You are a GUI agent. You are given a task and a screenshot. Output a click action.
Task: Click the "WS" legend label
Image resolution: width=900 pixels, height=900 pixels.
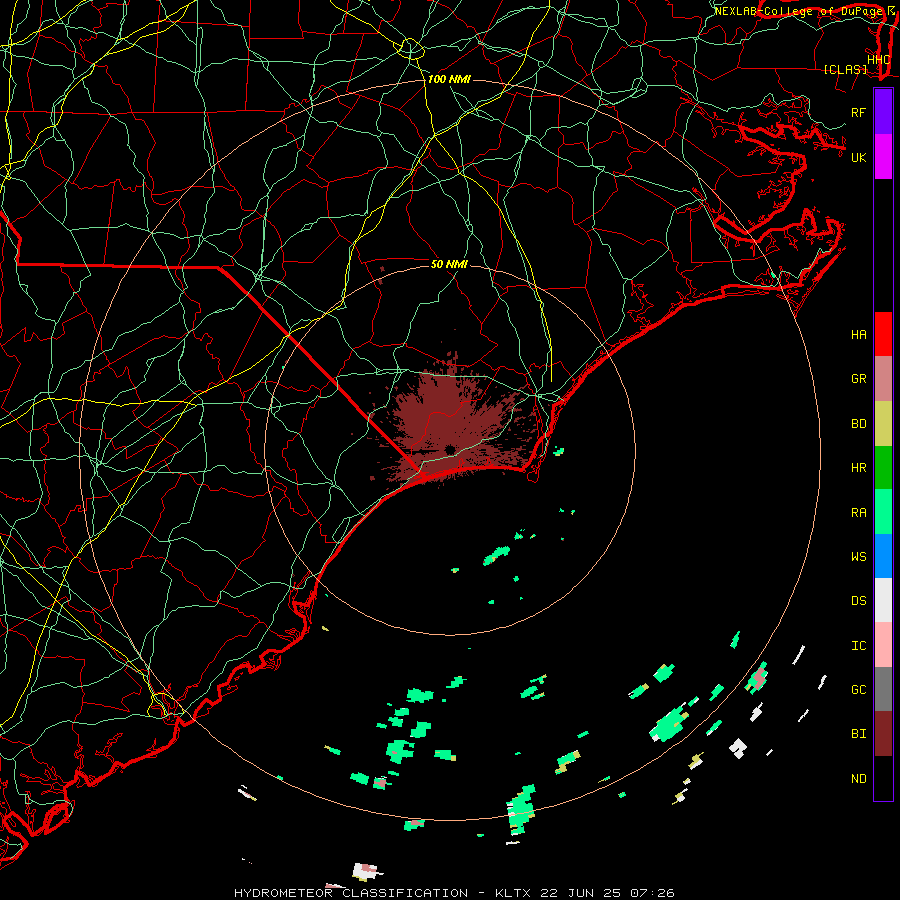[x=858, y=557]
